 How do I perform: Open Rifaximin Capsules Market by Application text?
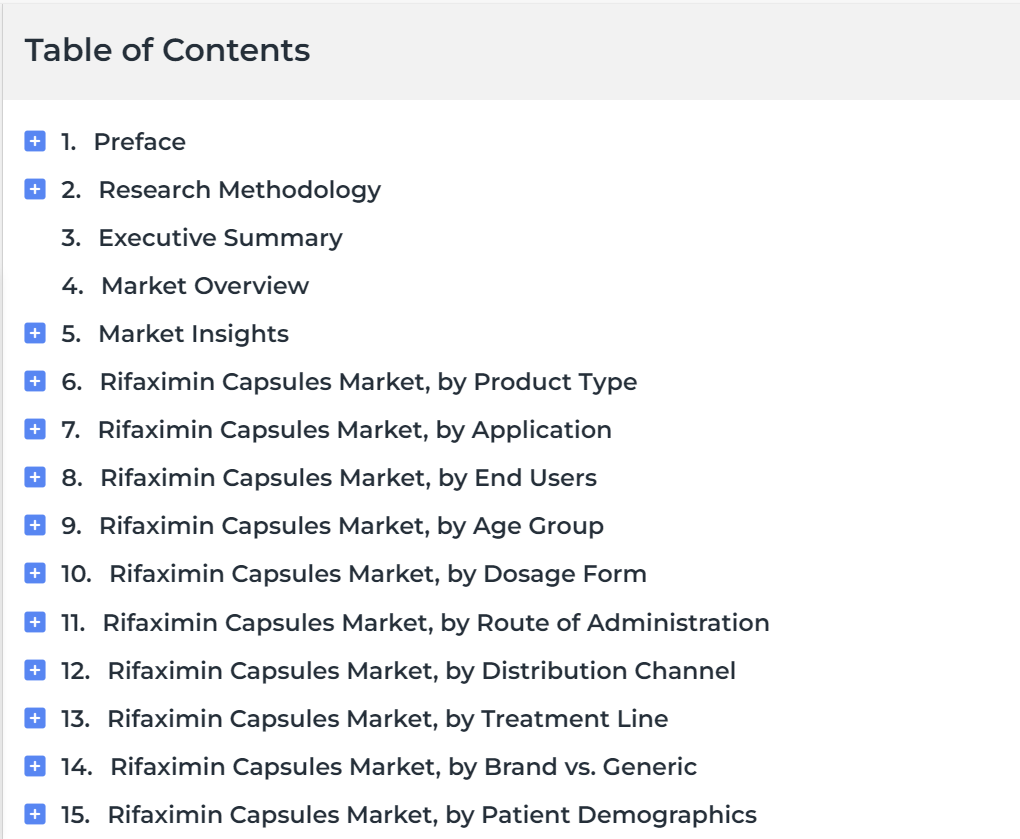coord(355,431)
